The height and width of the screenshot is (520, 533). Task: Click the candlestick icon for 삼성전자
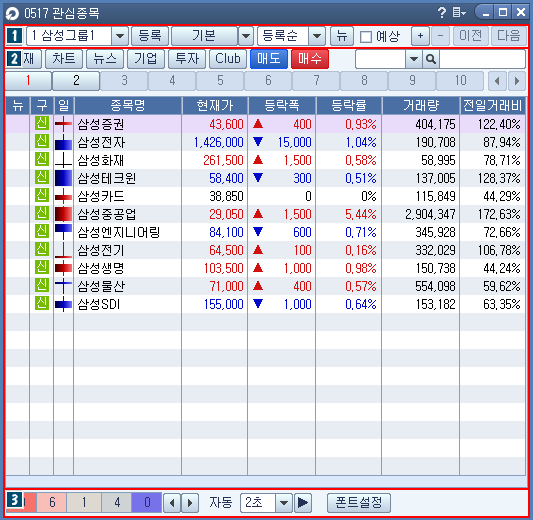click(x=64, y=142)
